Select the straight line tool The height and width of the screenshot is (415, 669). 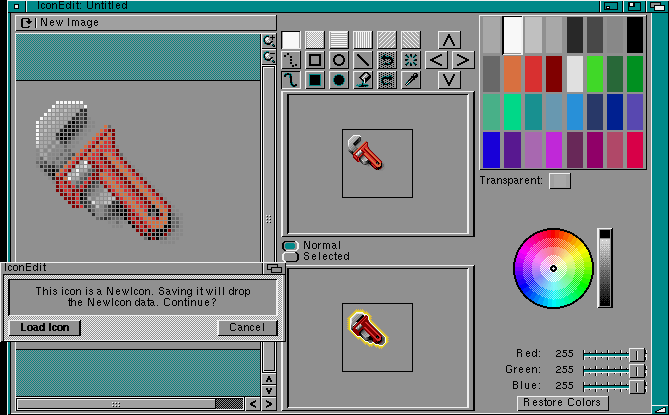(x=363, y=60)
